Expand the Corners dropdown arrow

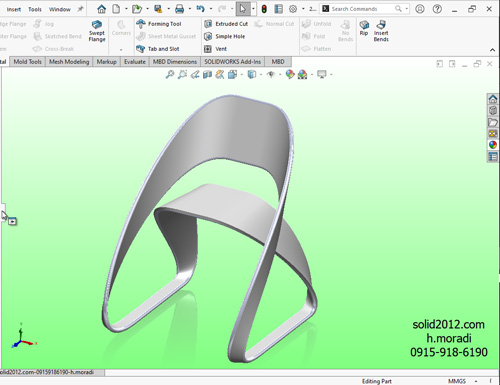[121, 50]
